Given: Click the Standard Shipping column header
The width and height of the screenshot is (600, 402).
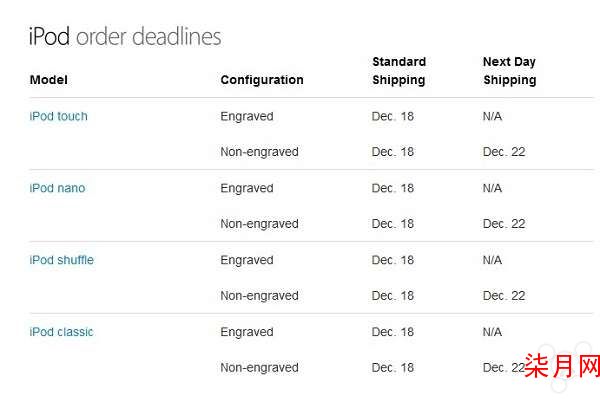Looking at the screenshot, I should 399,71.
